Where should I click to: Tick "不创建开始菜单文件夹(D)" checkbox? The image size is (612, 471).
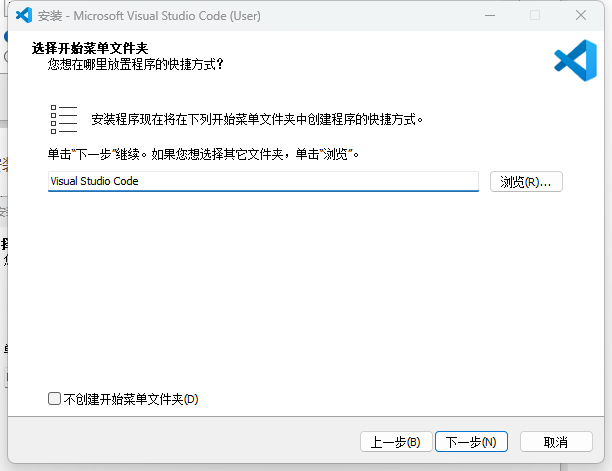[x=54, y=399]
